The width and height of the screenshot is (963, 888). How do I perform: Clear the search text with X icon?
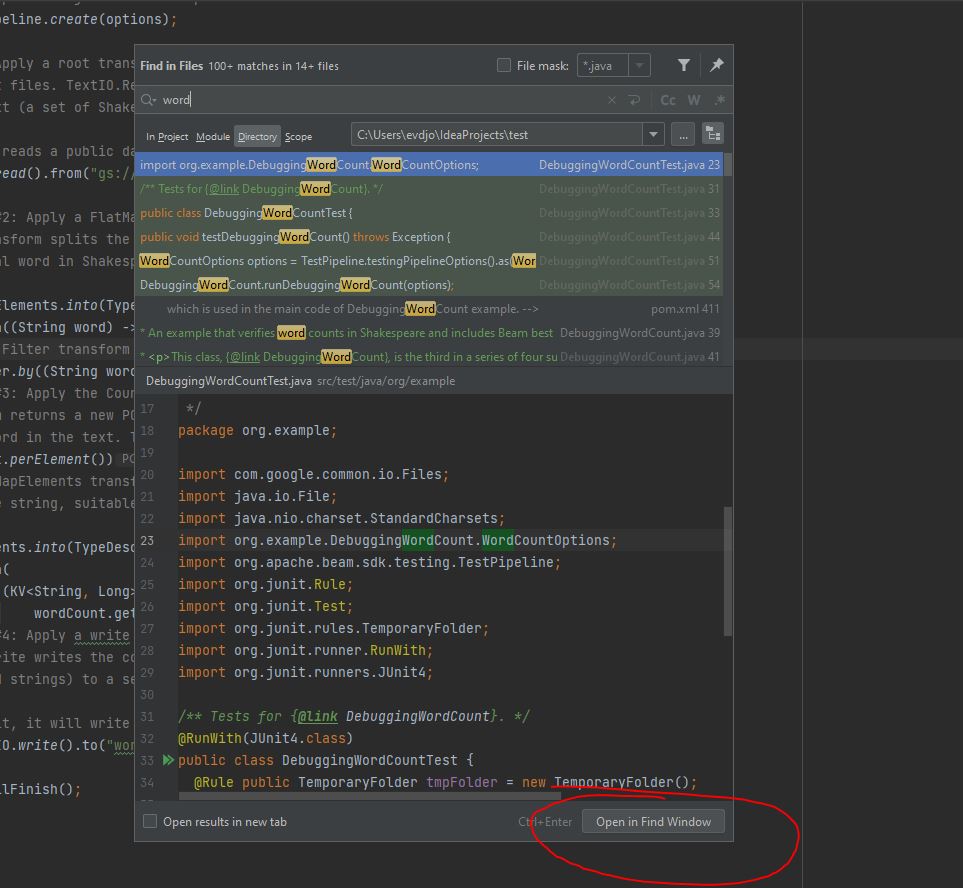612,100
